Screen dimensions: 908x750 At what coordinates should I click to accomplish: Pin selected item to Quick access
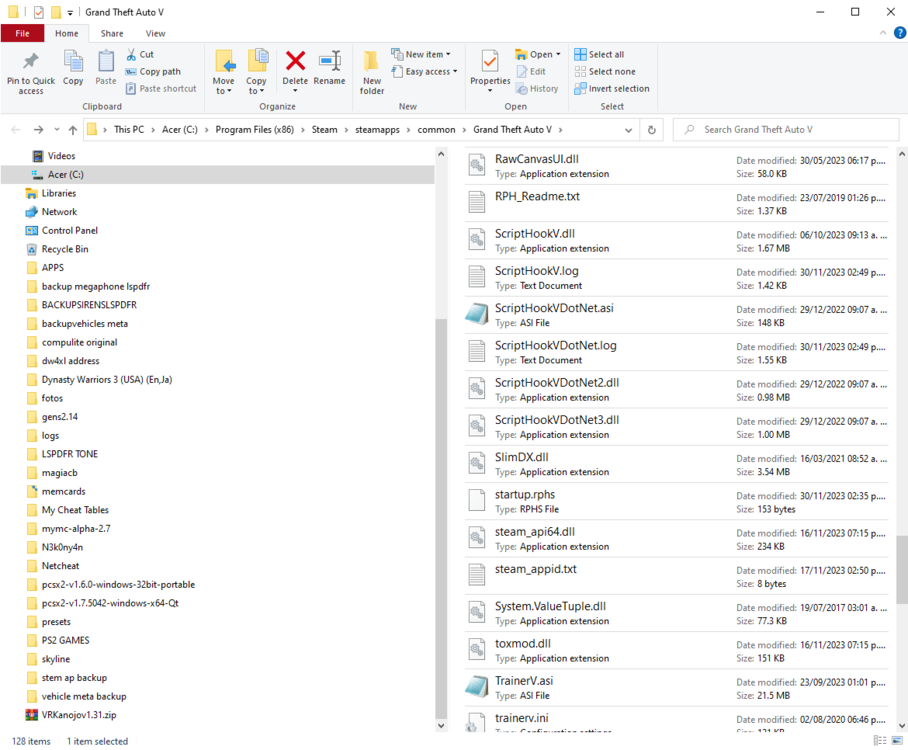pos(29,70)
